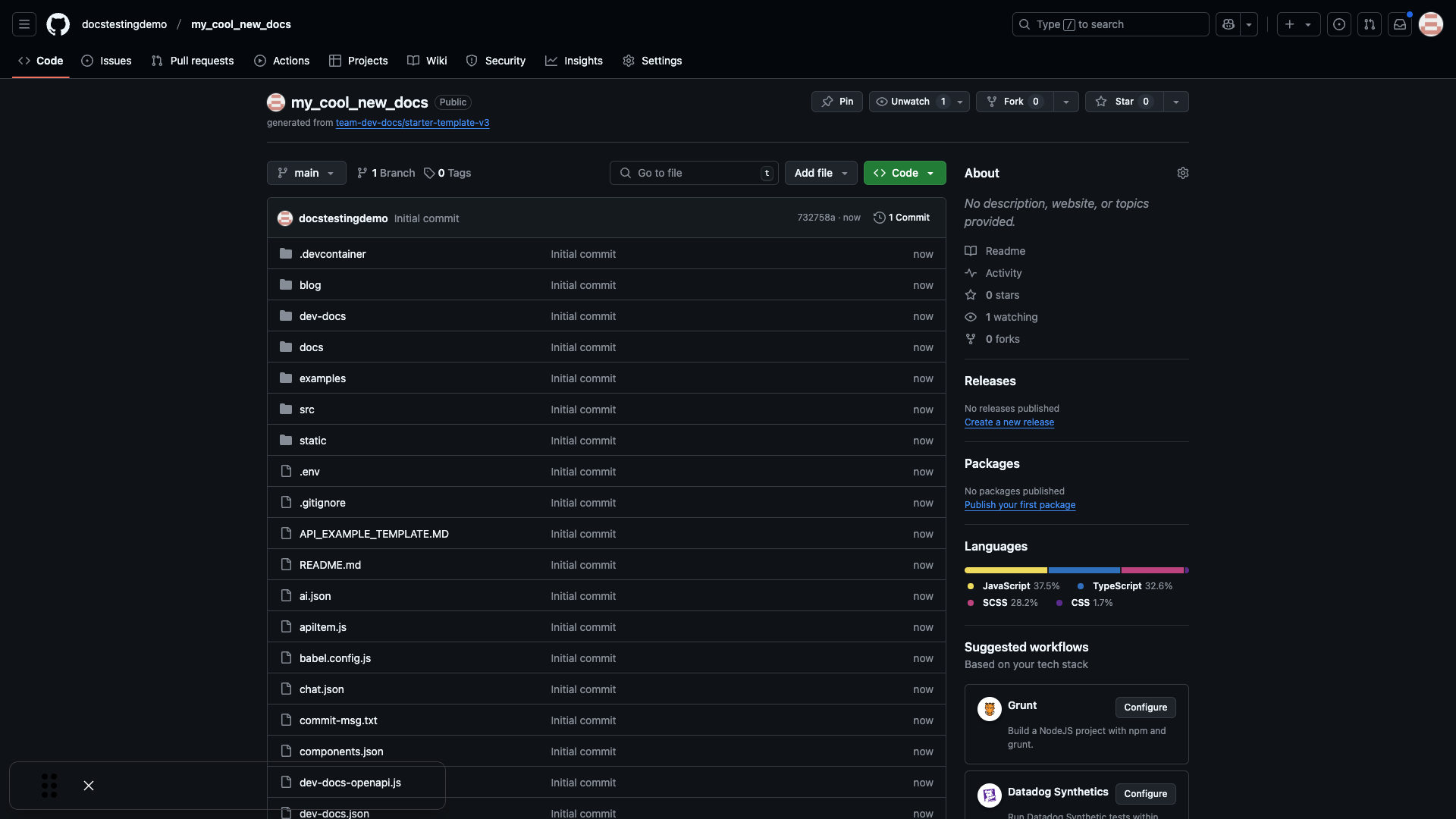
Task: Click the GitHub home logo icon
Action: coord(58,24)
